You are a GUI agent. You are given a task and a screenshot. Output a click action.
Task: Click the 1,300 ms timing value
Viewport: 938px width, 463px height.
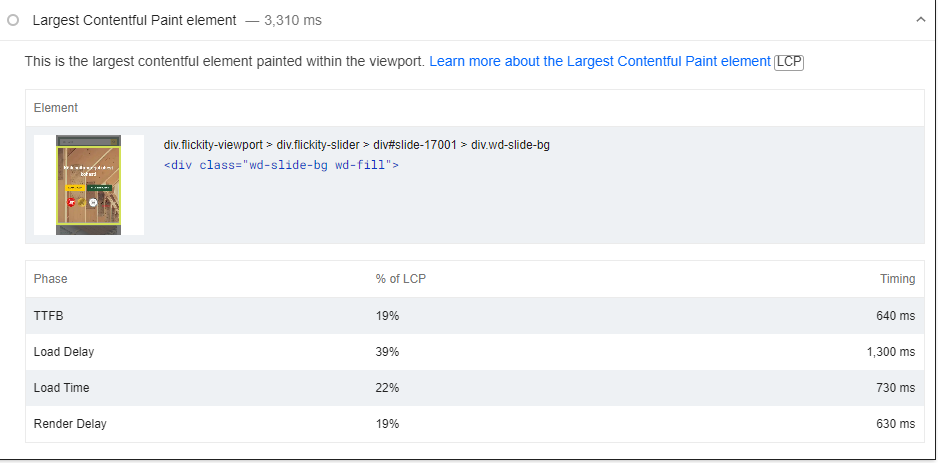pyautogui.click(x=891, y=352)
